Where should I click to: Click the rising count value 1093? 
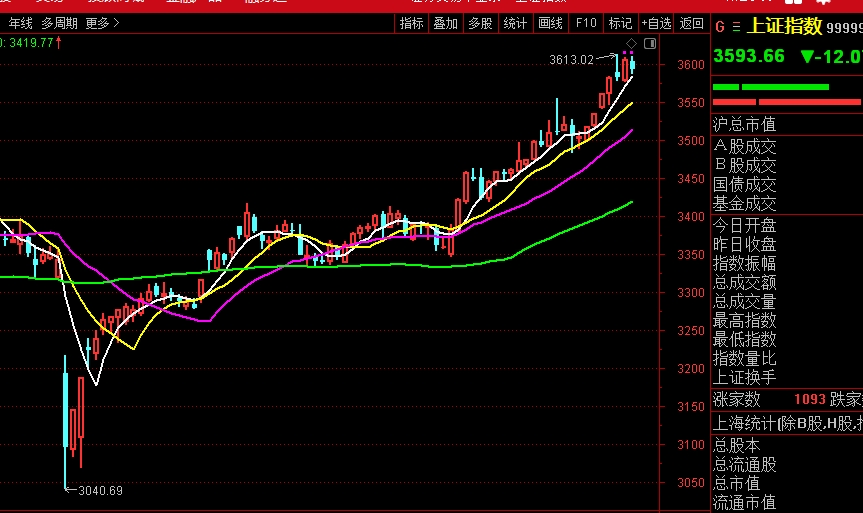pos(810,400)
